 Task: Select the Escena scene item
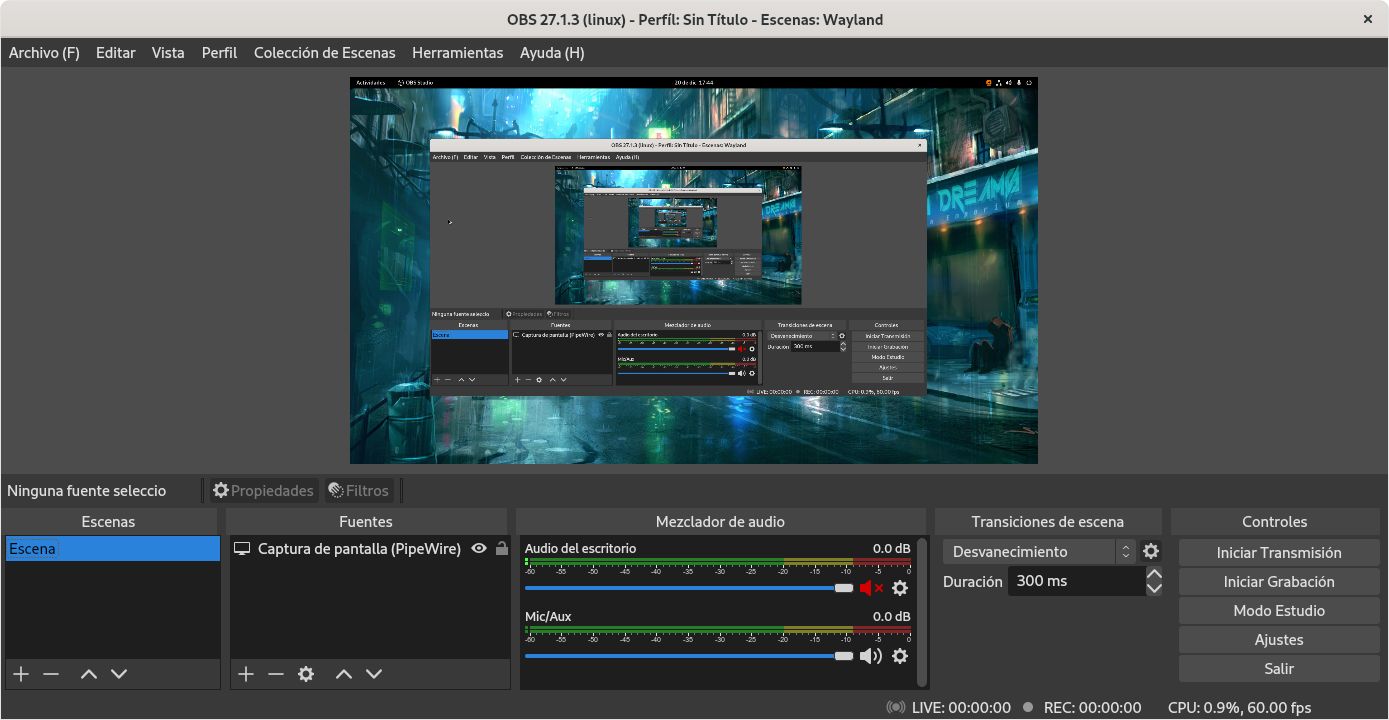[112, 548]
